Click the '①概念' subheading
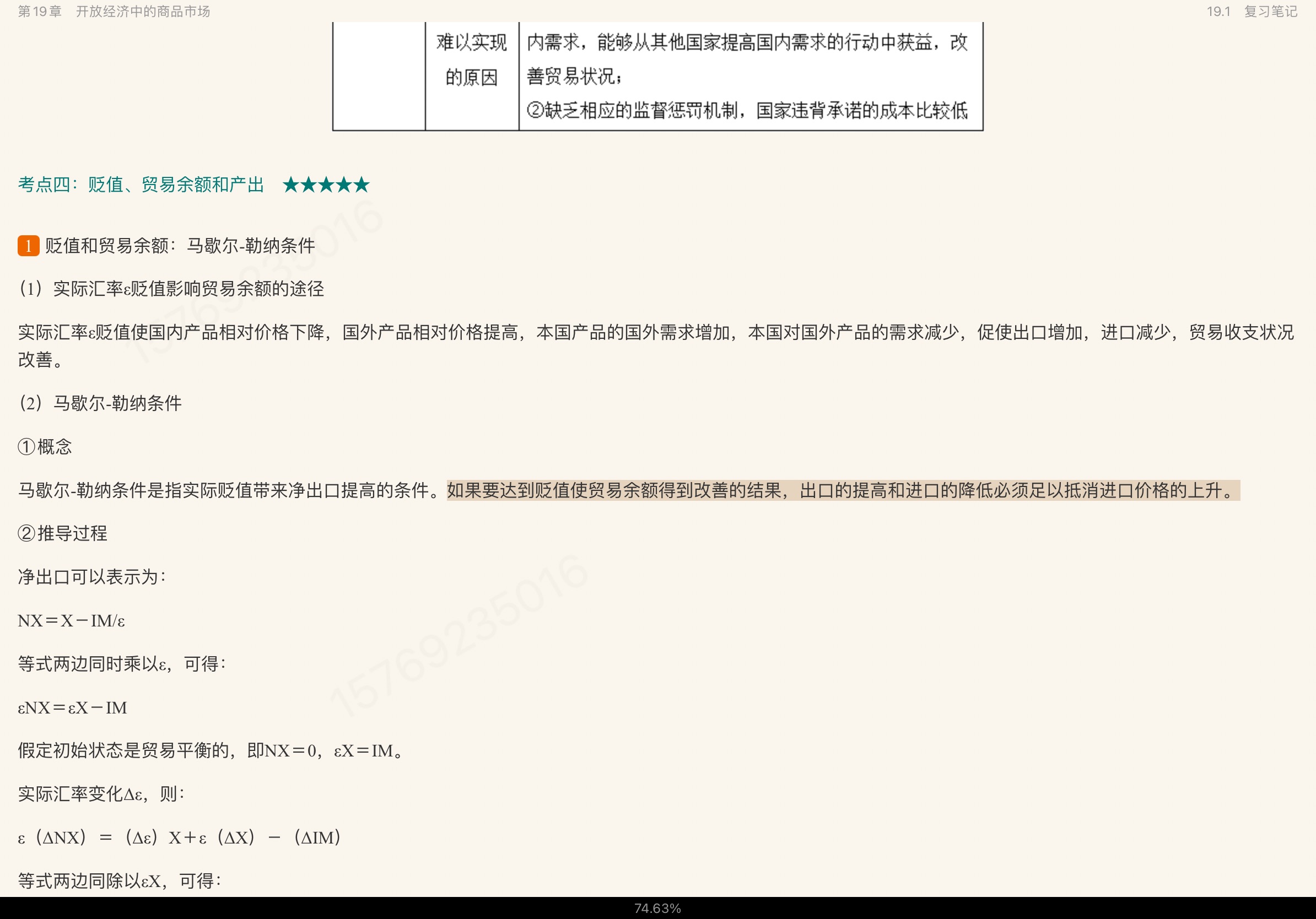Viewport: 1316px width, 919px height. [x=45, y=447]
